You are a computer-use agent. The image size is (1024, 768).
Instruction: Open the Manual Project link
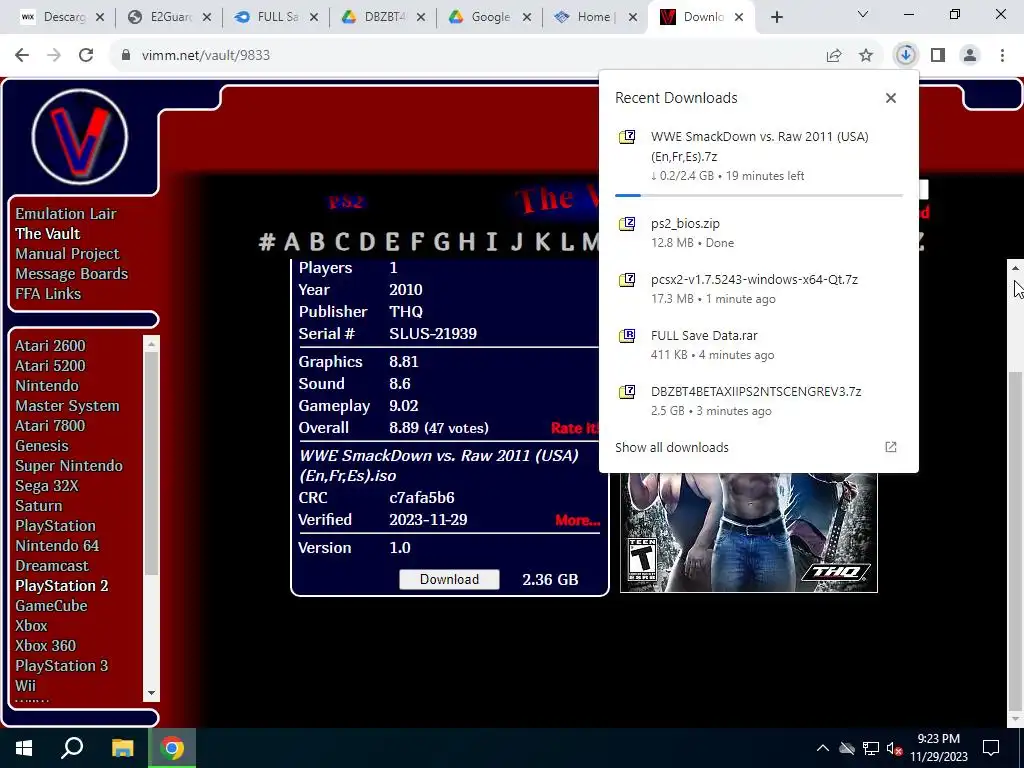click(x=67, y=253)
